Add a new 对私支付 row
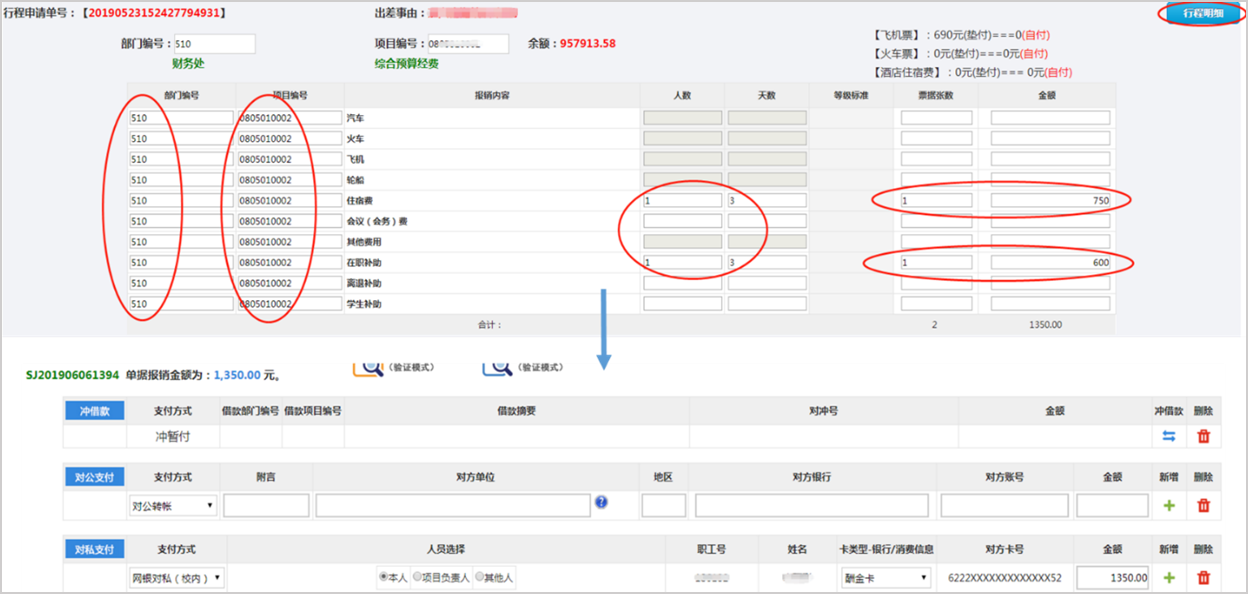1248x594 pixels. point(1169,577)
